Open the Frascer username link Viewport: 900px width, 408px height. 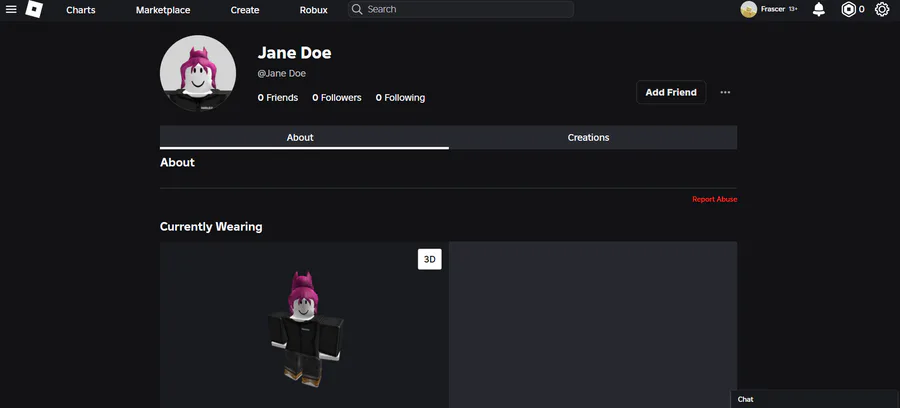773,9
